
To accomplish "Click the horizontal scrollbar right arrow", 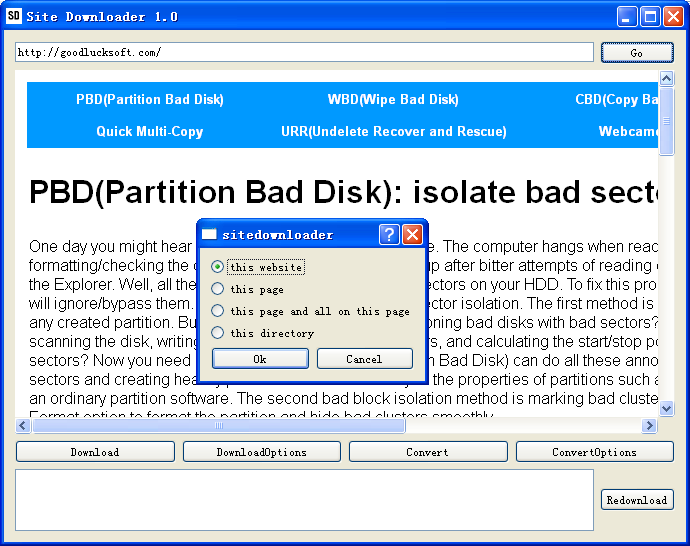I will (649, 426).
